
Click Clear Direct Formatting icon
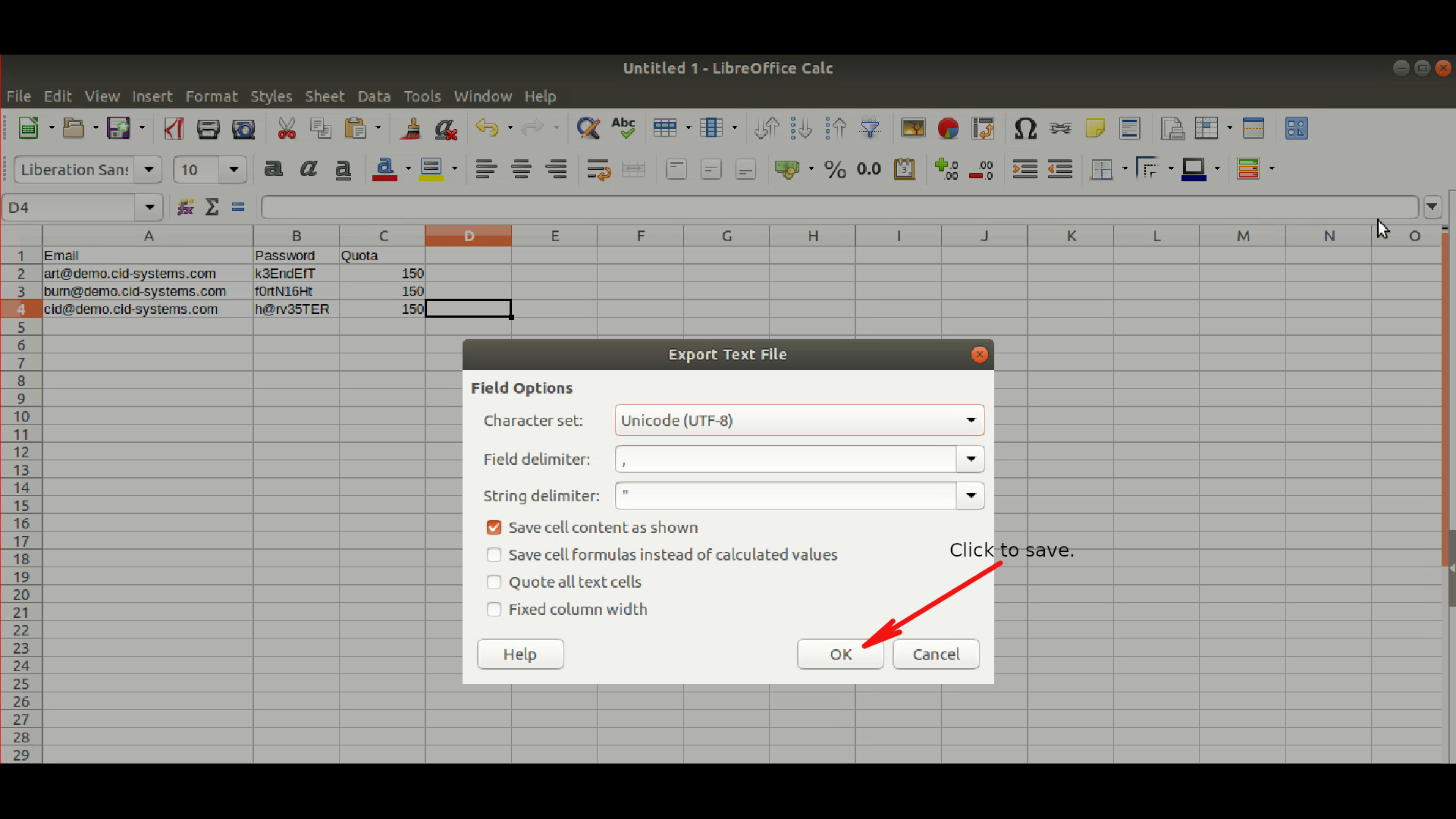(x=446, y=128)
